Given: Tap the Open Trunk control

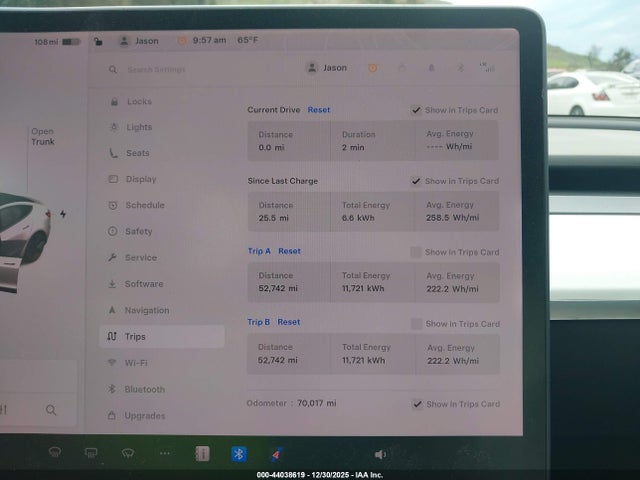Looking at the screenshot, I should [x=43, y=136].
